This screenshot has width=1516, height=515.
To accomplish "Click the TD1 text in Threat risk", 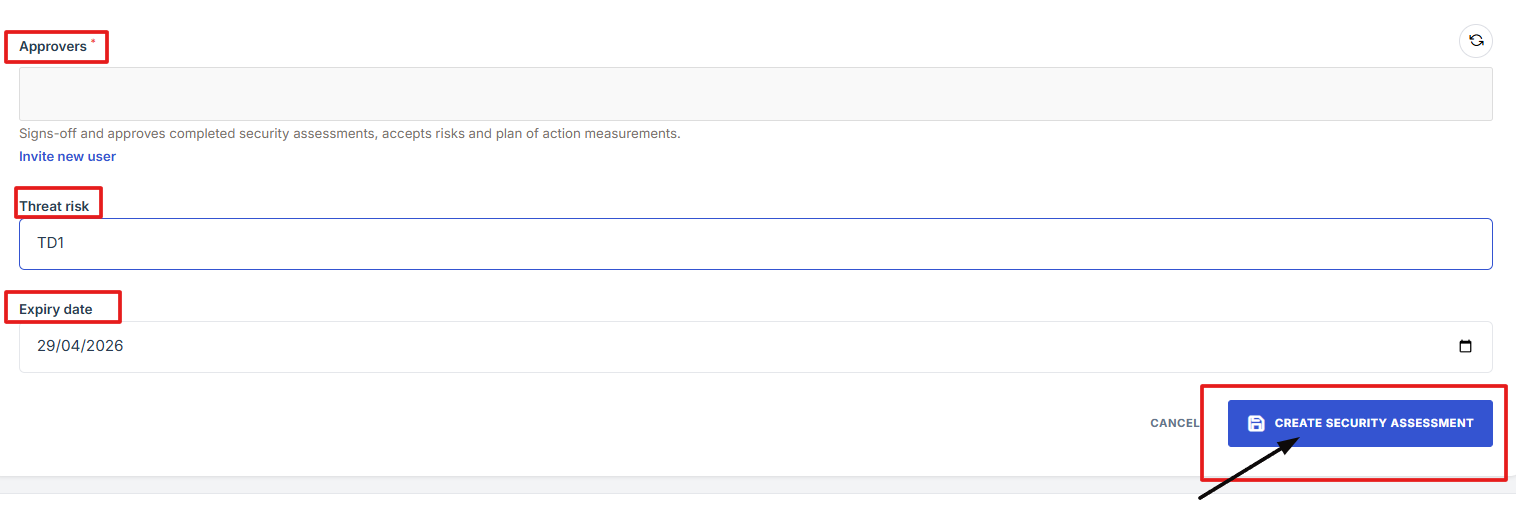I will (51, 243).
